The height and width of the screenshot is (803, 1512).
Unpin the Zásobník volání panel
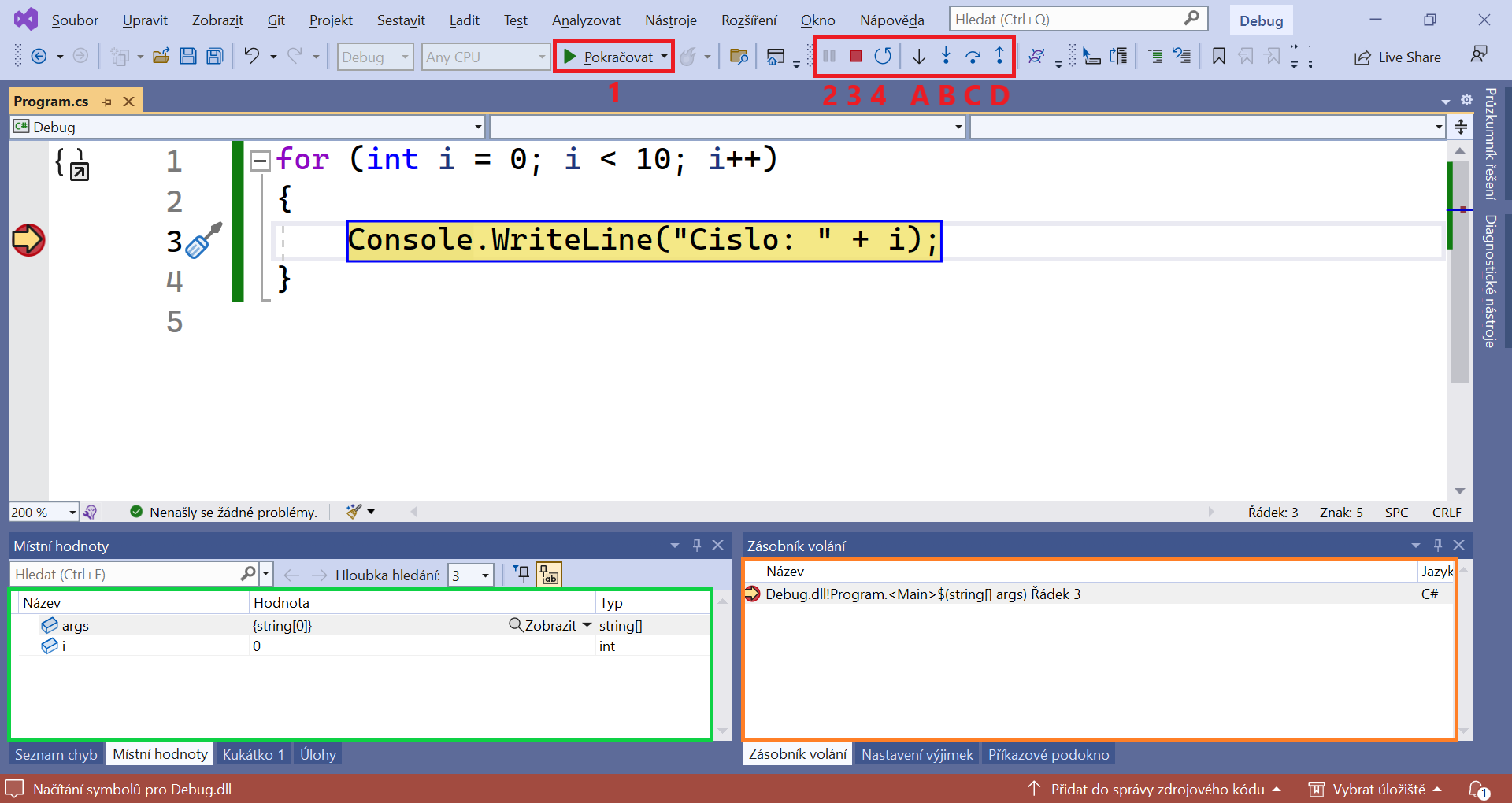point(1437,545)
